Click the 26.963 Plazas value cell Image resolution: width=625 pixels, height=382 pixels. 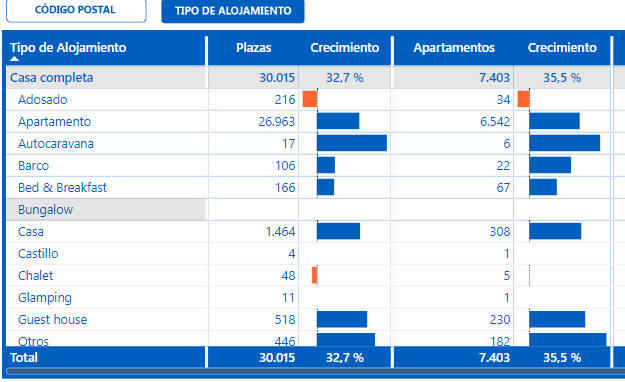point(277,122)
